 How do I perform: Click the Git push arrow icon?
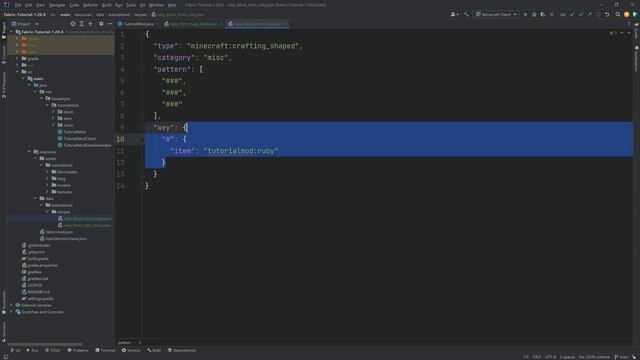pos(589,14)
